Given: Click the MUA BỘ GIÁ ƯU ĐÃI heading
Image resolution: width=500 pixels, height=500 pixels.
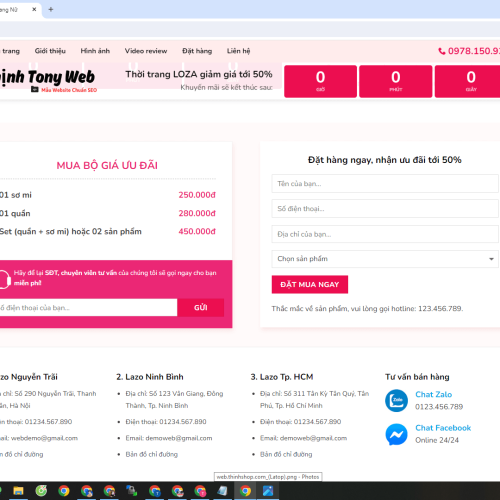Looking at the screenshot, I should pos(107,165).
